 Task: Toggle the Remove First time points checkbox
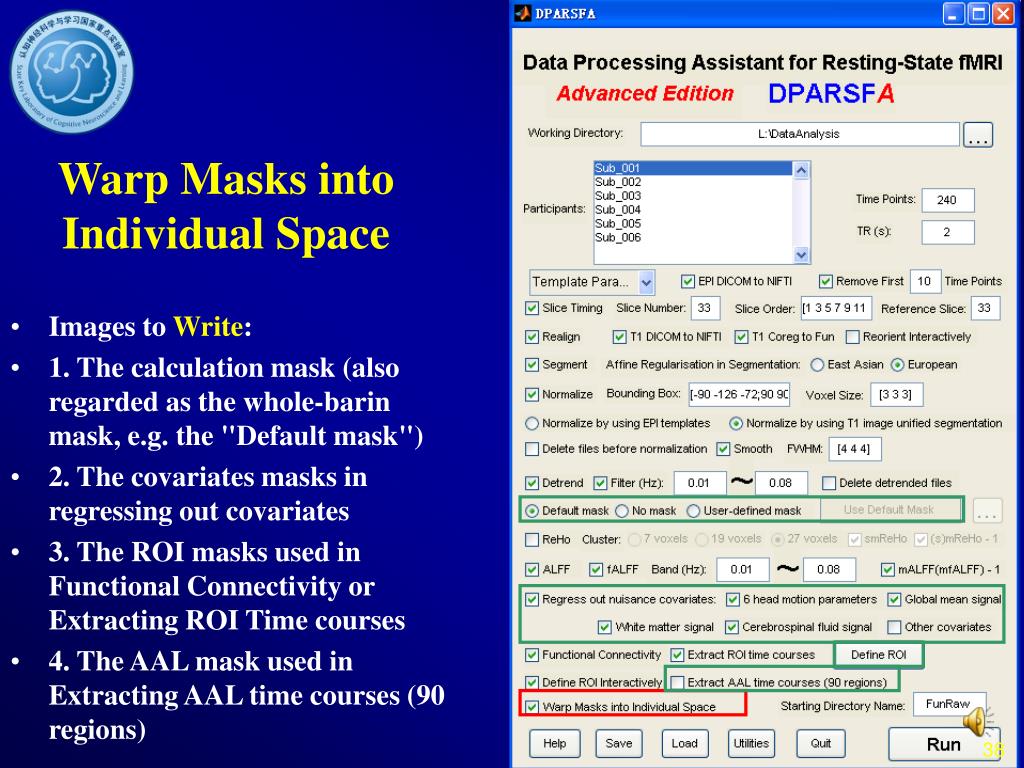click(825, 281)
